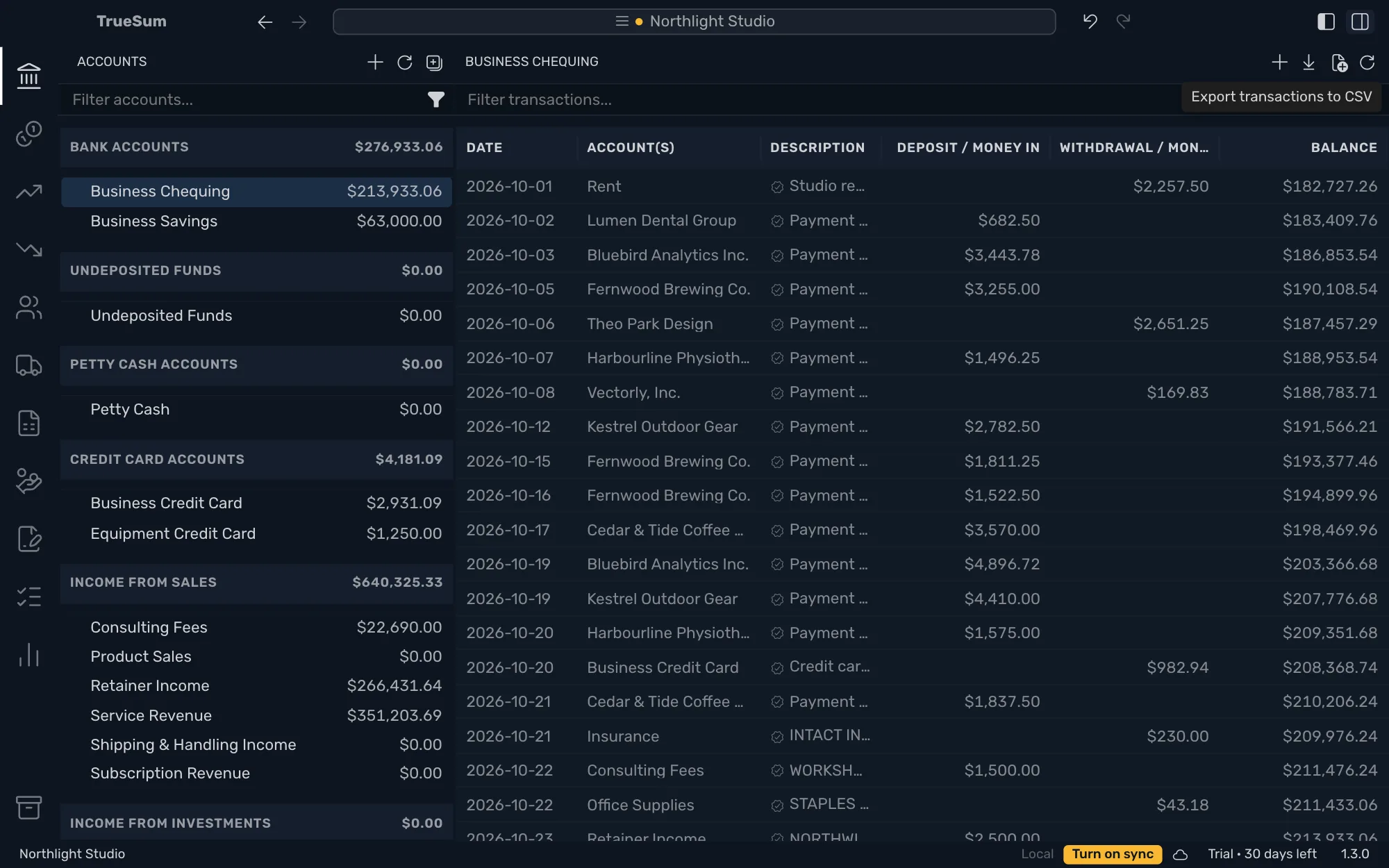Open the Subscription Revenue account
Image resolution: width=1389 pixels, height=868 pixels.
(256, 774)
